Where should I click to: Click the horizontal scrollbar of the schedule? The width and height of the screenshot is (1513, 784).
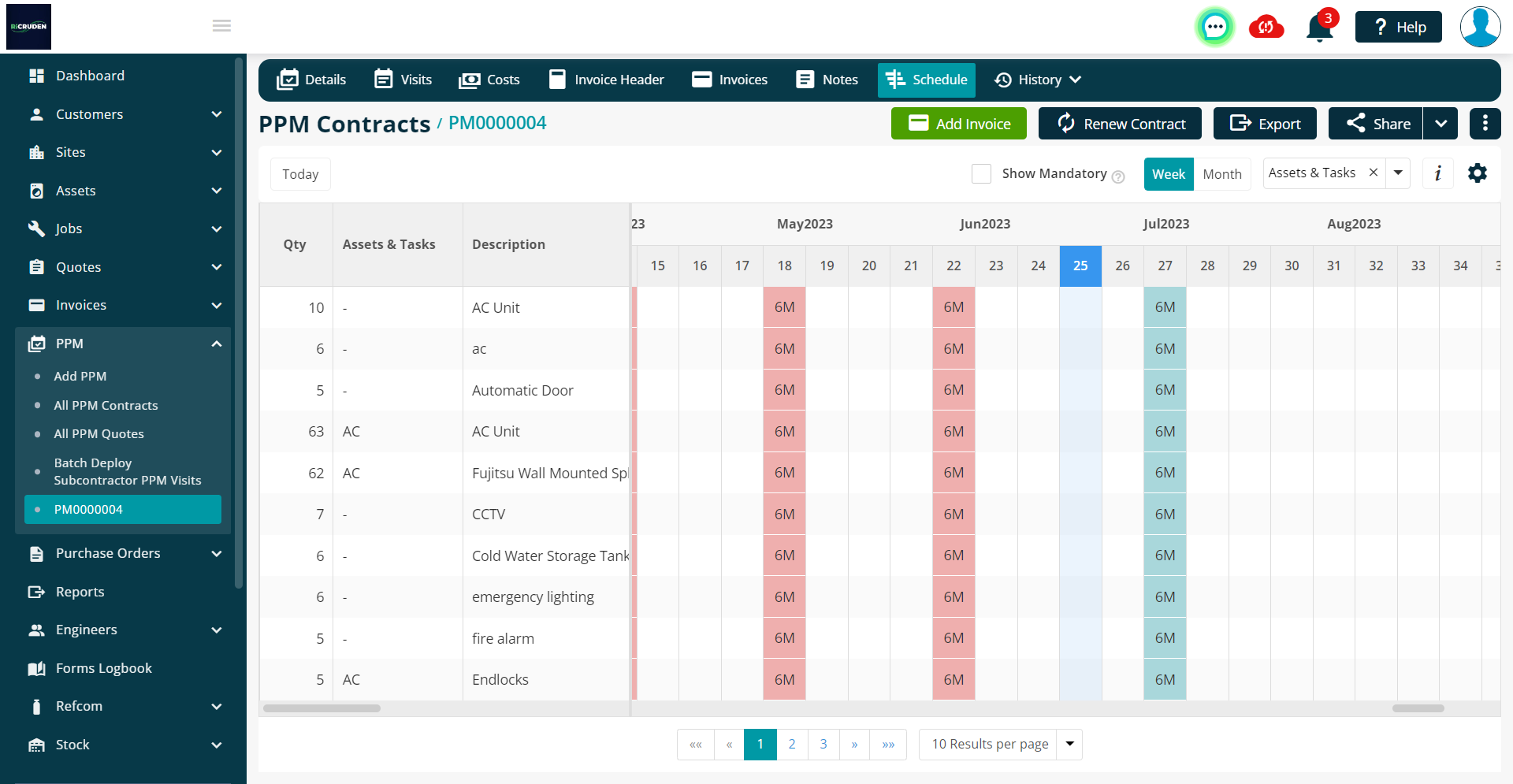(1418, 708)
